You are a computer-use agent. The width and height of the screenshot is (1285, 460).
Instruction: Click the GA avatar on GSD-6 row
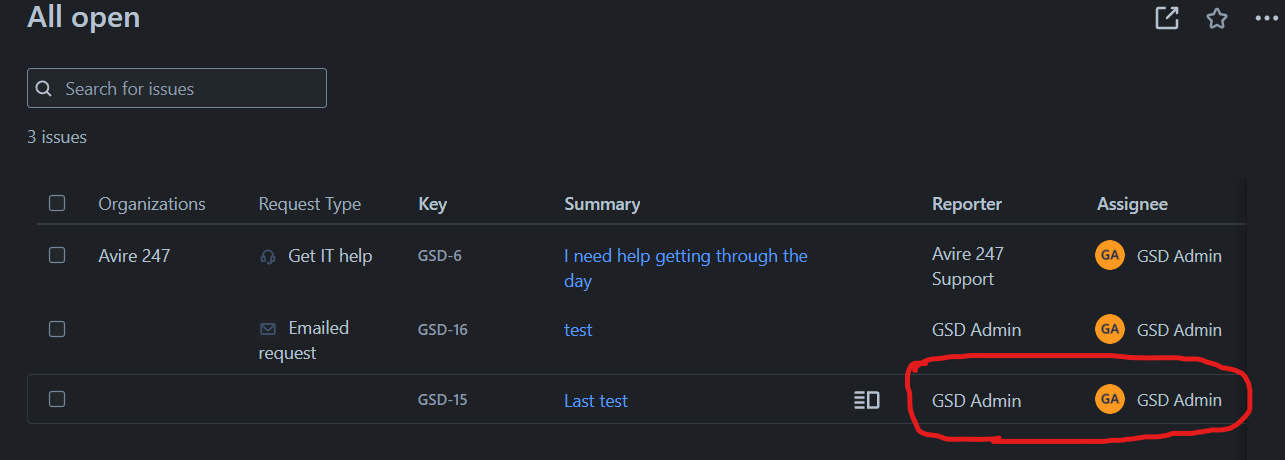point(1110,255)
